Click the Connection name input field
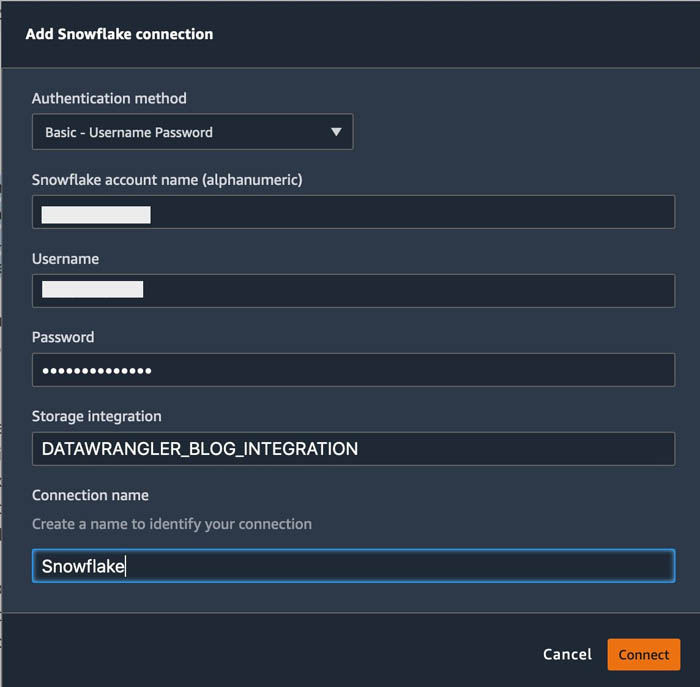The width and height of the screenshot is (700, 687). (x=353, y=566)
